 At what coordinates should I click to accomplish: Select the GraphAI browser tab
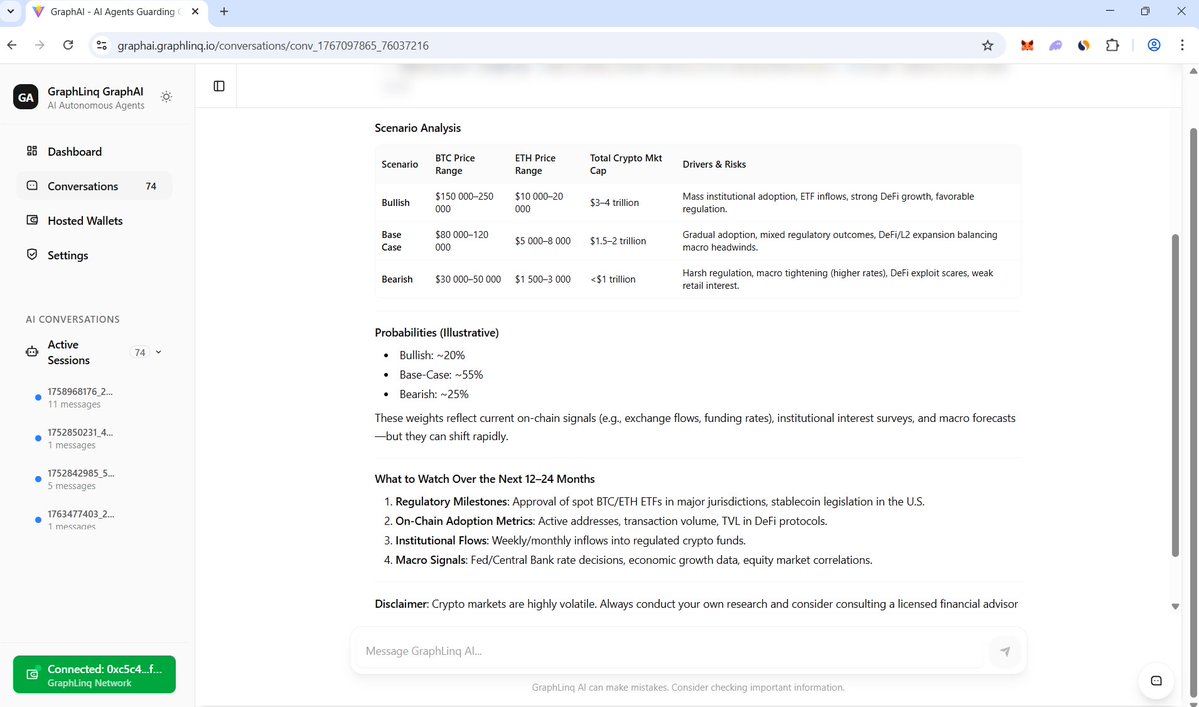pyautogui.click(x=116, y=11)
